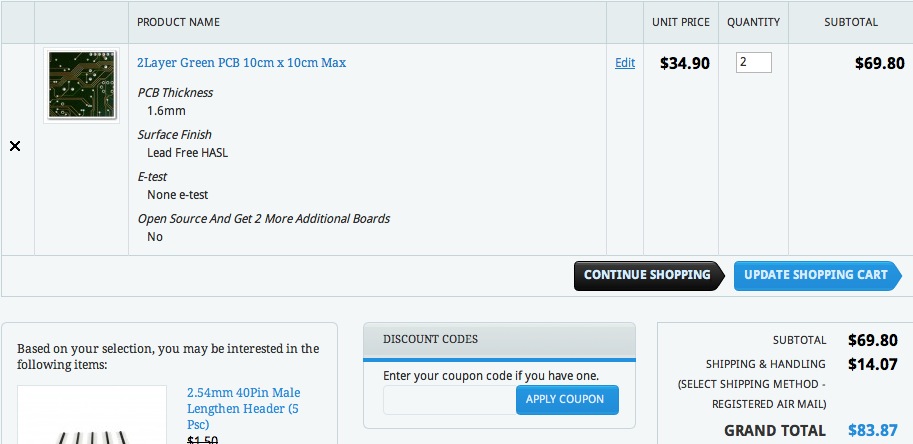Screen dimensions: 913x444
Task: Click the $34.90 unit price value
Action: [685, 64]
